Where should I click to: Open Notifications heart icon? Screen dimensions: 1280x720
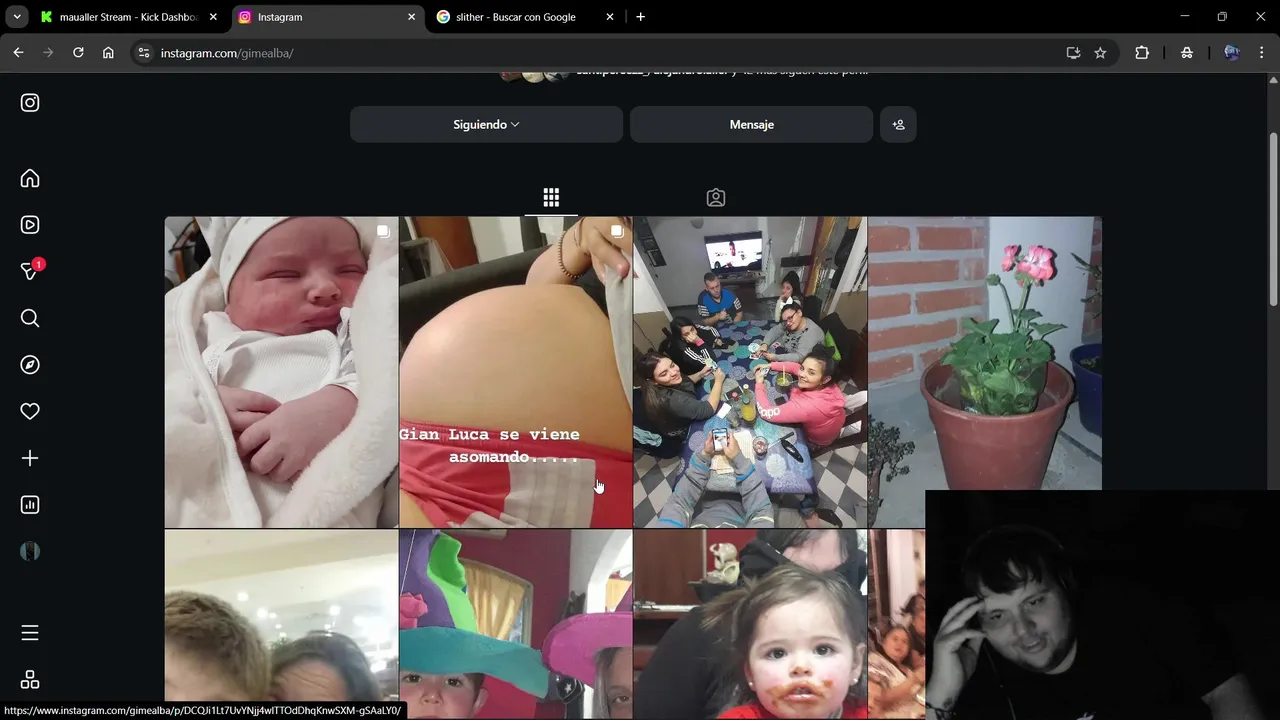tap(30, 411)
